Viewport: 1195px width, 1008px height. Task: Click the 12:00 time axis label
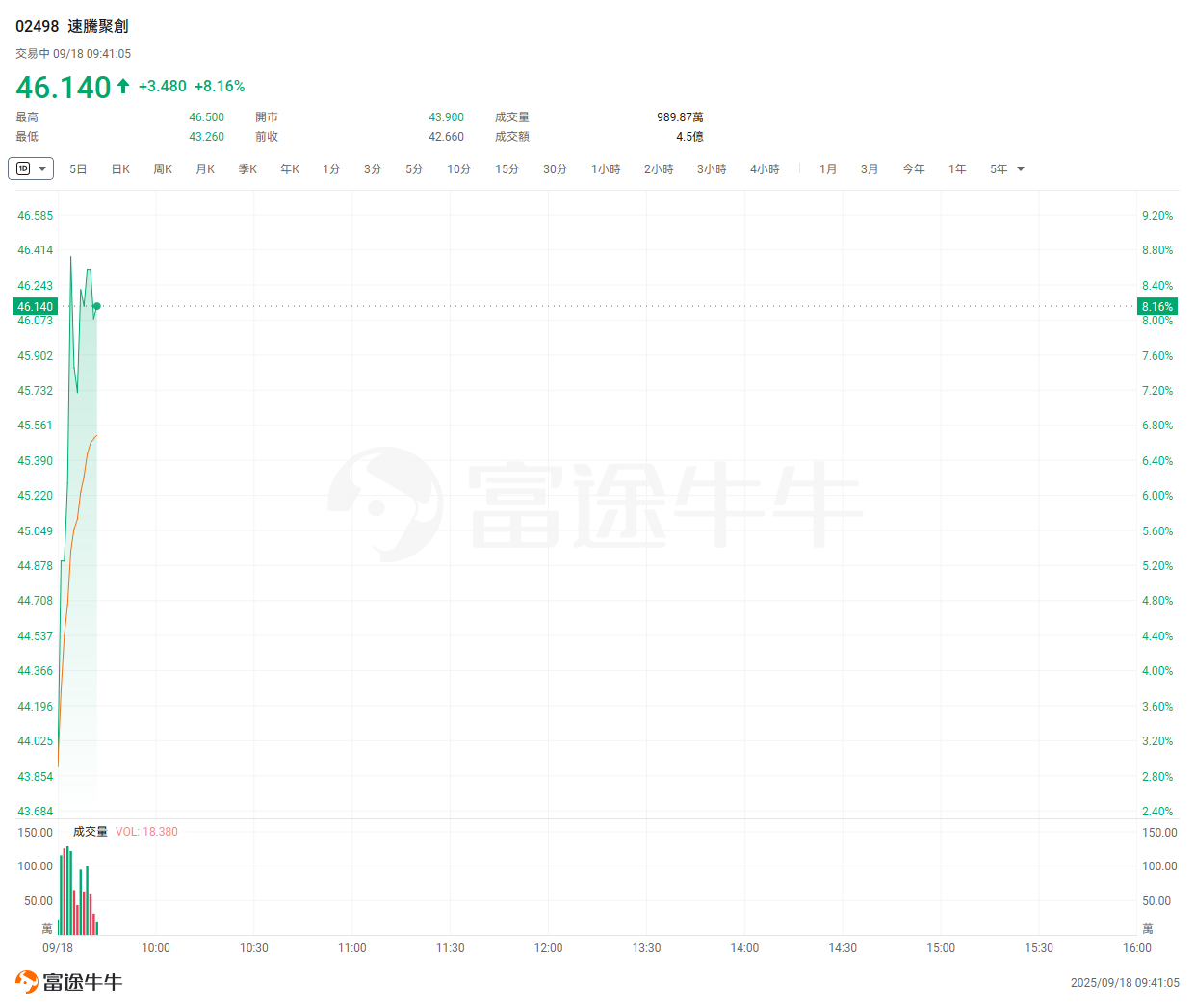point(548,948)
